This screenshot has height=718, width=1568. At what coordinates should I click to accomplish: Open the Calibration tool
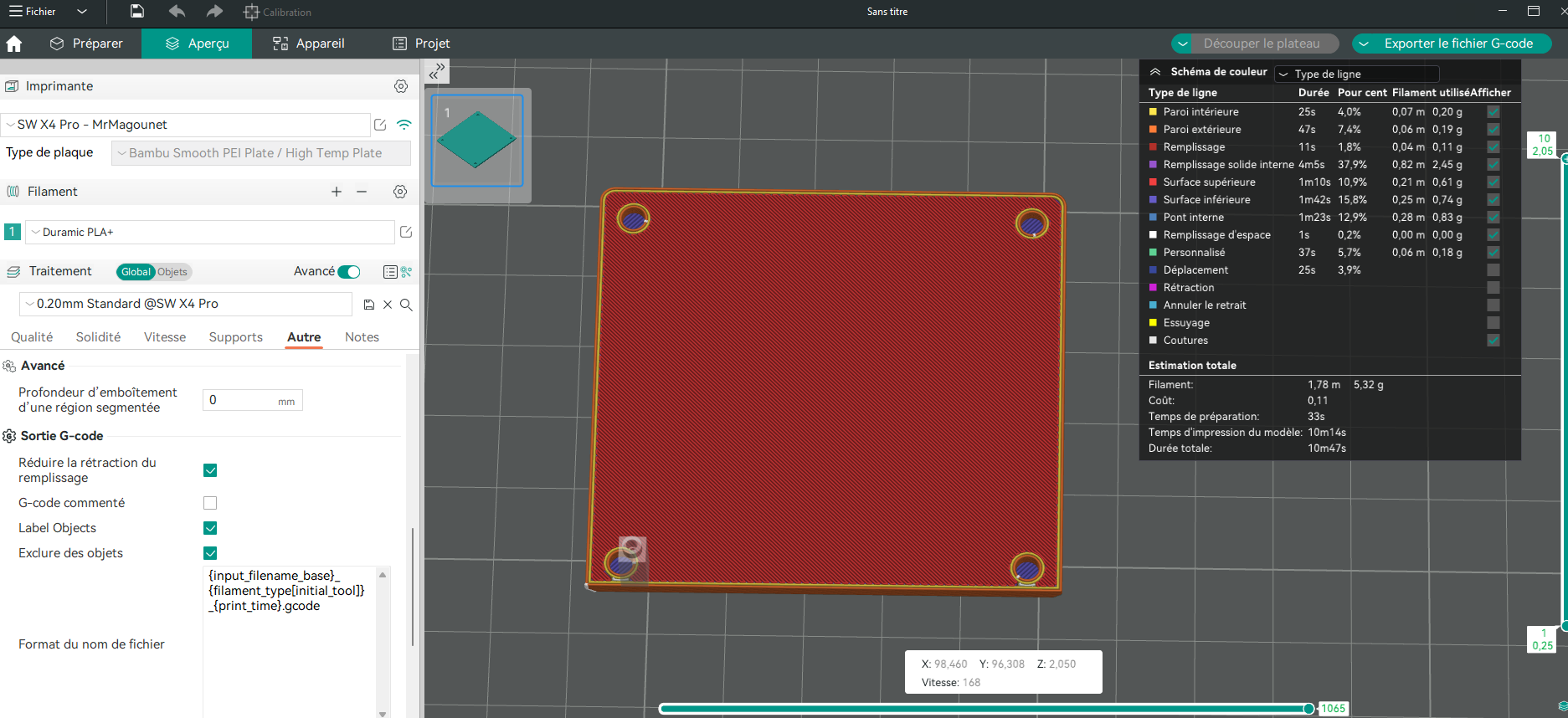277,12
